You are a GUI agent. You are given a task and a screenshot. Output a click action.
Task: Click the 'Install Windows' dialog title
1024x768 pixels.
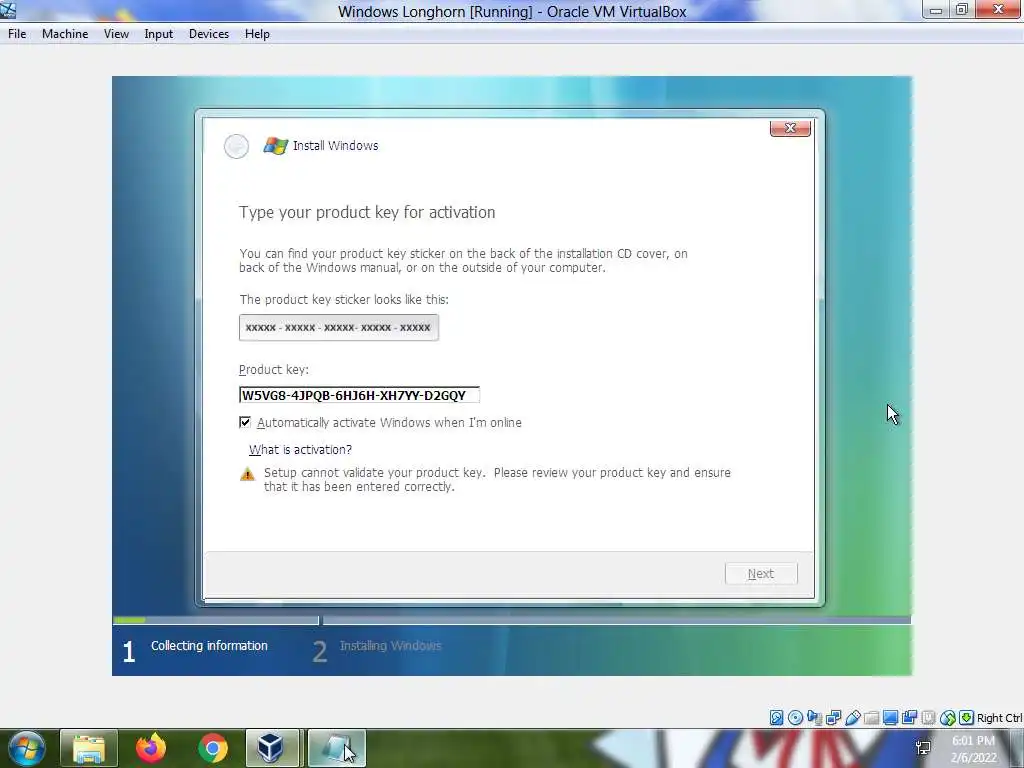pyautogui.click(x=335, y=146)
